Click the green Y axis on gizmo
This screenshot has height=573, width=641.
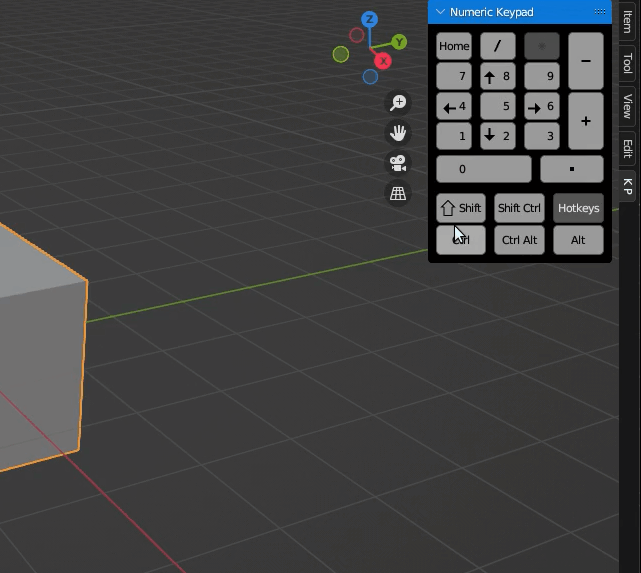[399, 42]
